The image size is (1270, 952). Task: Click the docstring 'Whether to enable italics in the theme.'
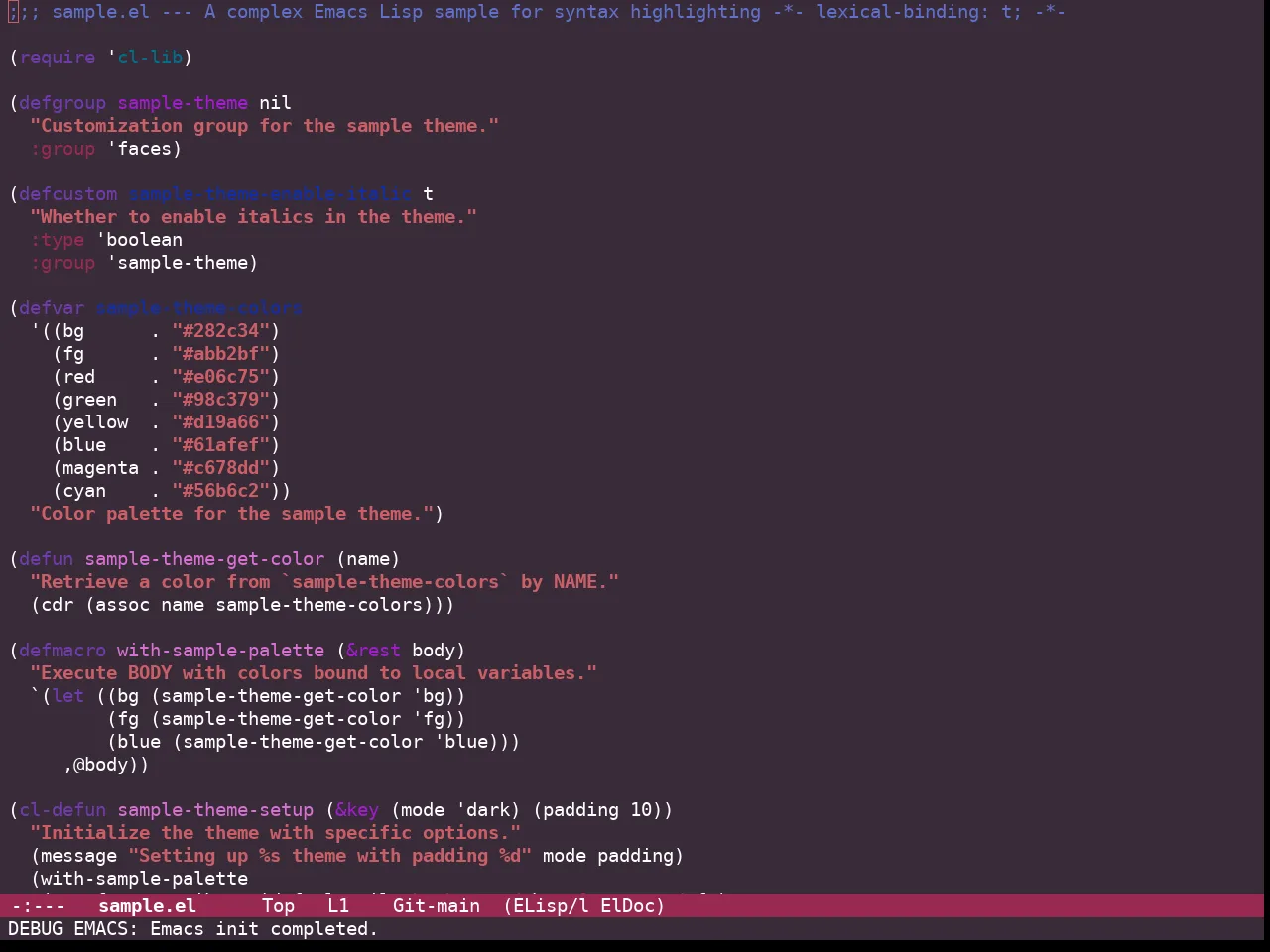(254, 217)
